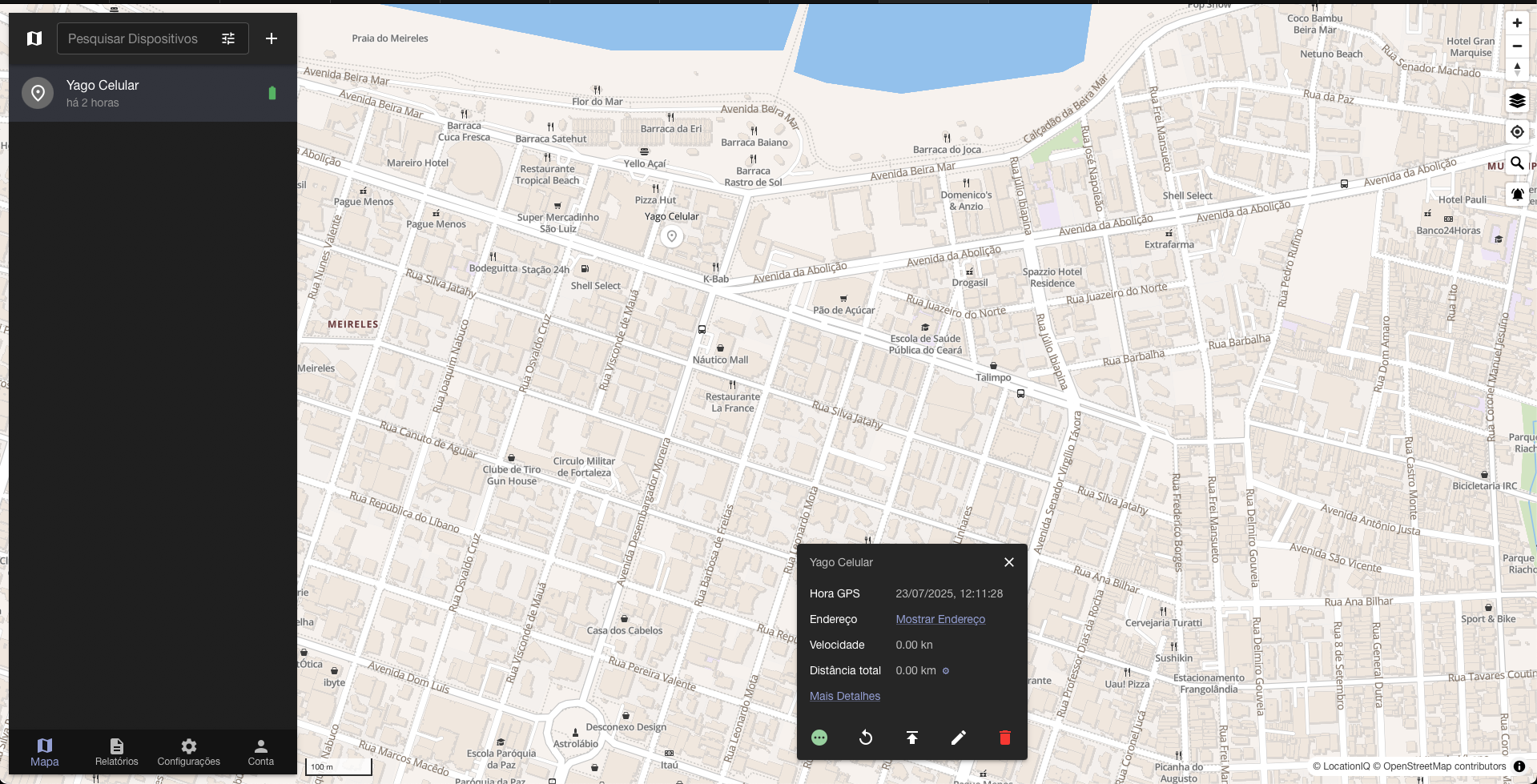Edit the device with pencil icon

(x=959, y=738)
